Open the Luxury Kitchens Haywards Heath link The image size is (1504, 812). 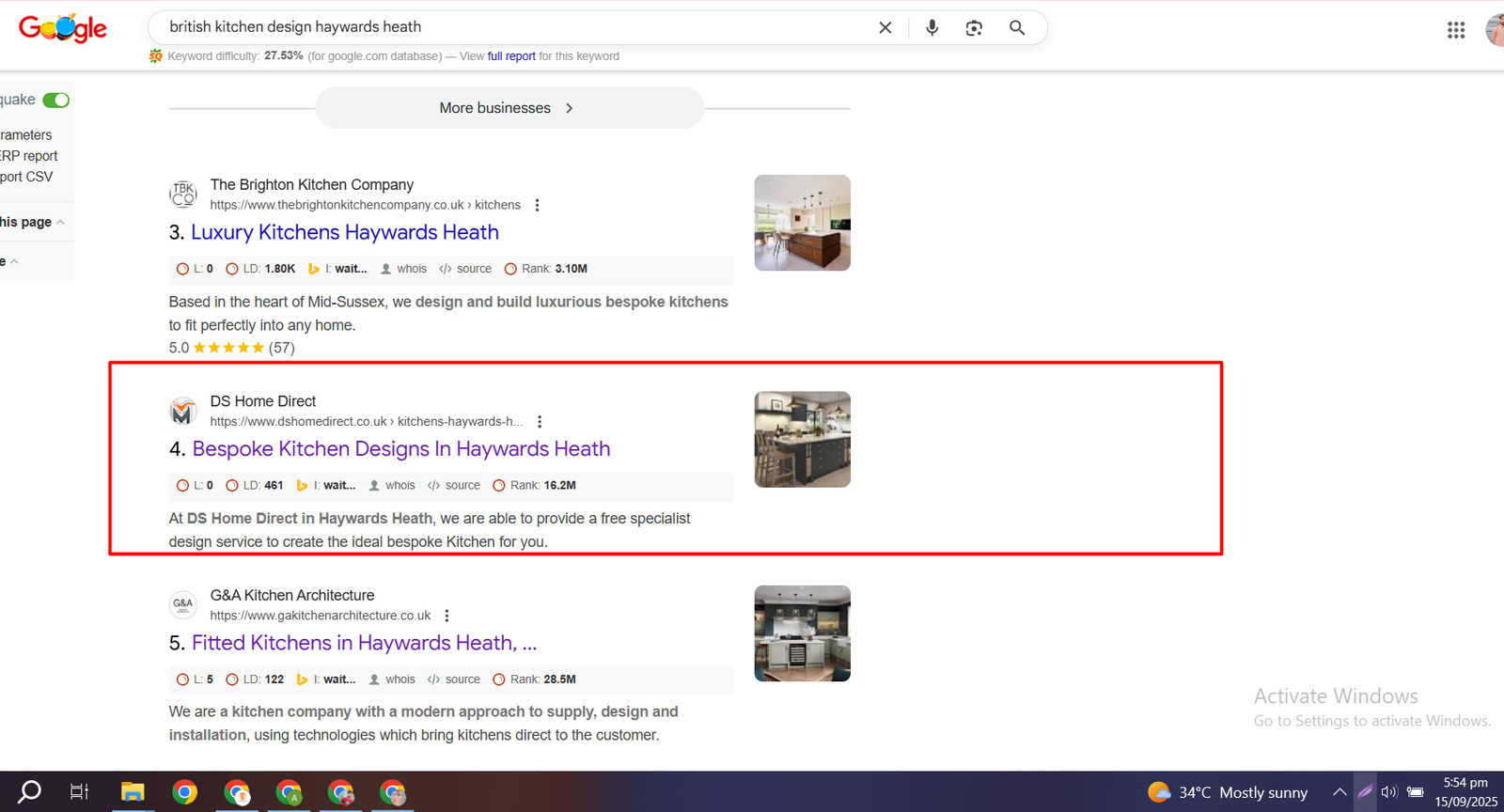(x=344, y=232)
